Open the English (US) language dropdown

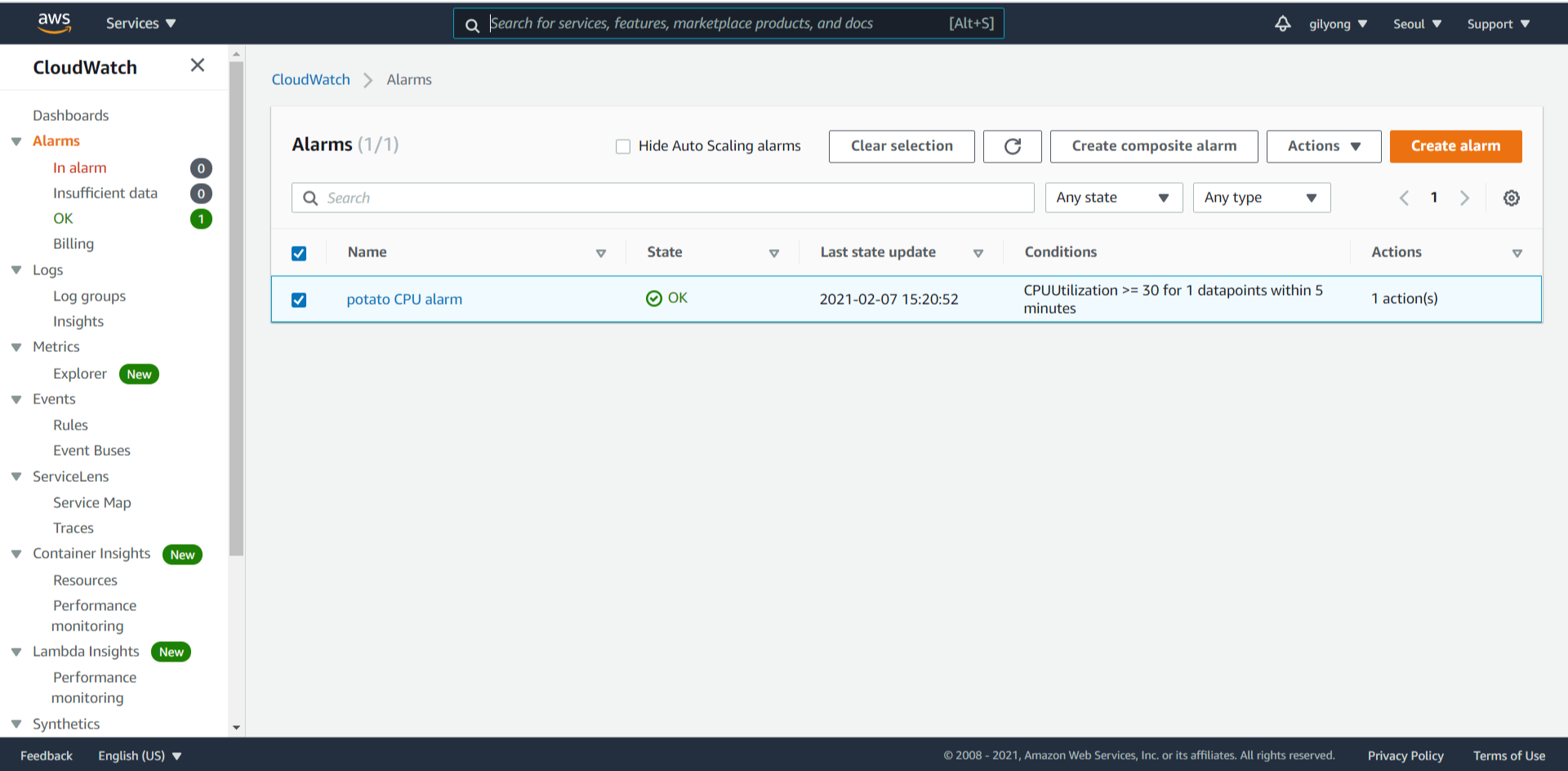pos(140,755)
